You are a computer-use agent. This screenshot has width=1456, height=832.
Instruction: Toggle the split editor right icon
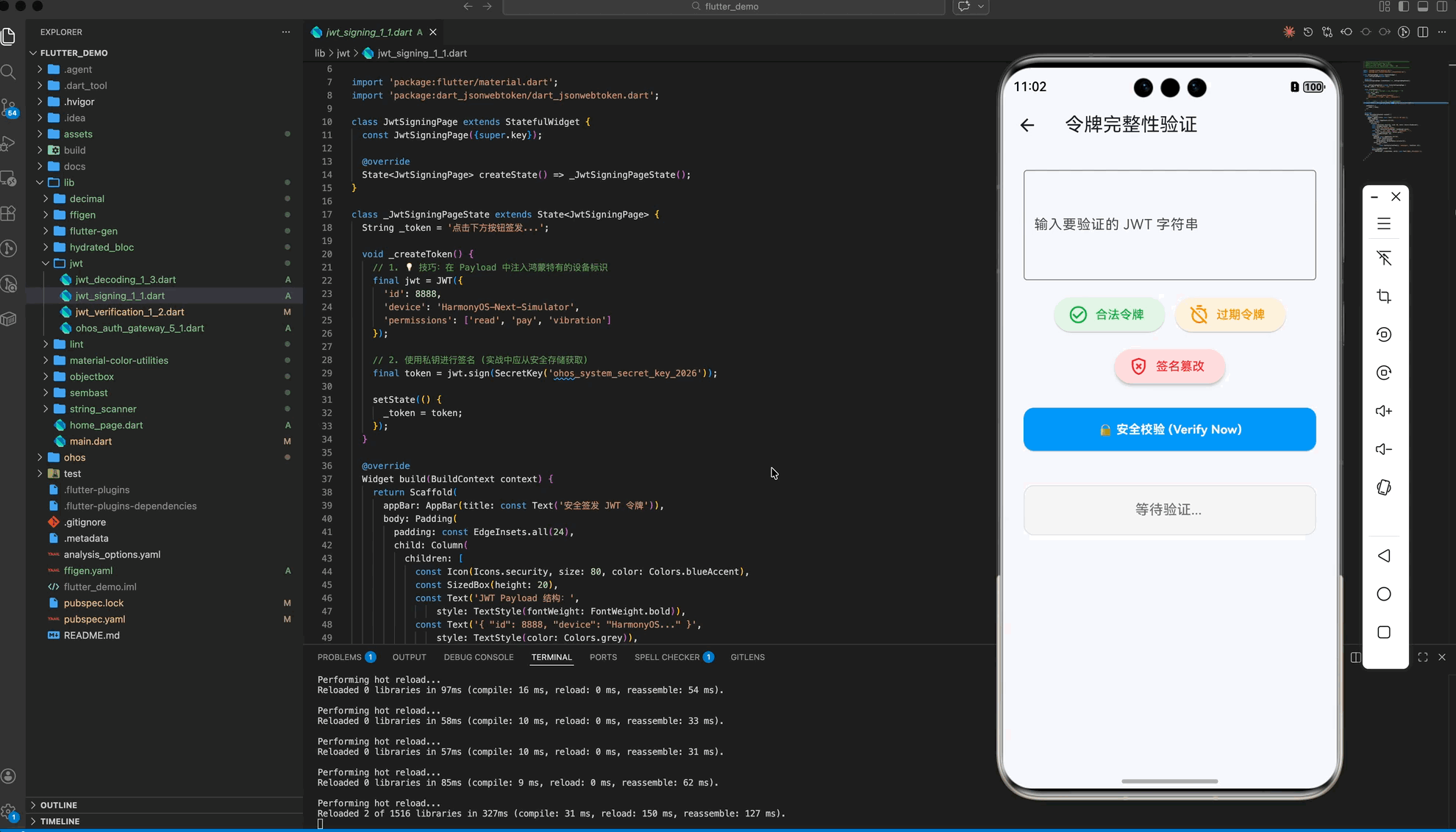click(x=1423, y=32)
